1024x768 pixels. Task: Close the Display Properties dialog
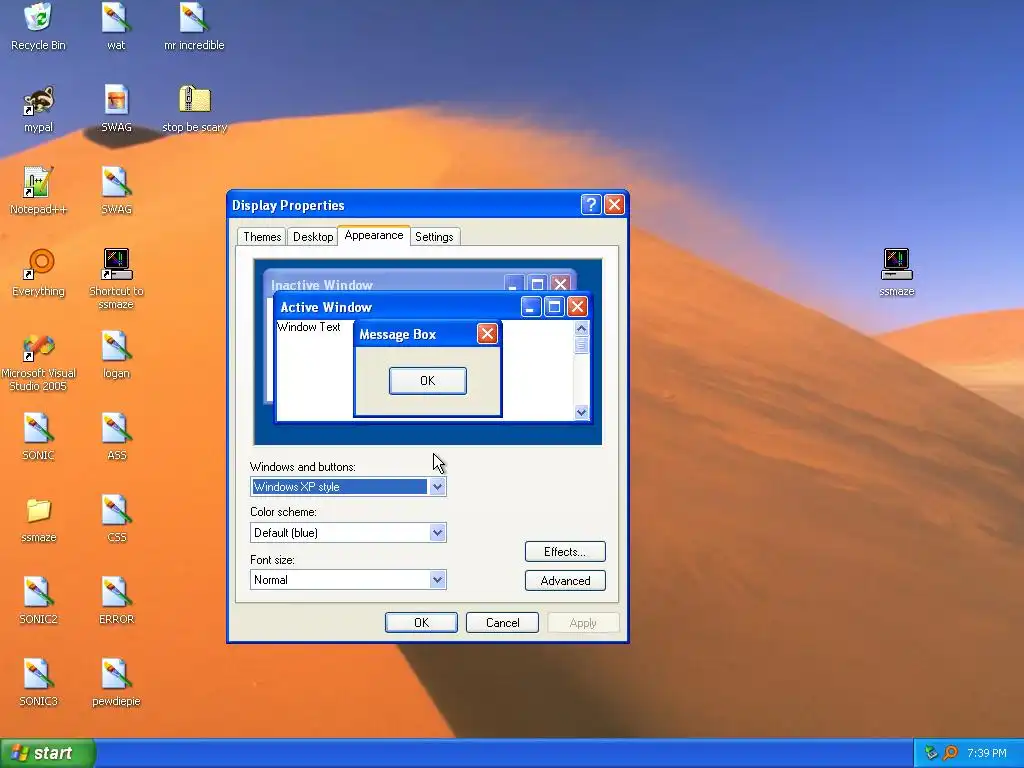click(614, 205)
